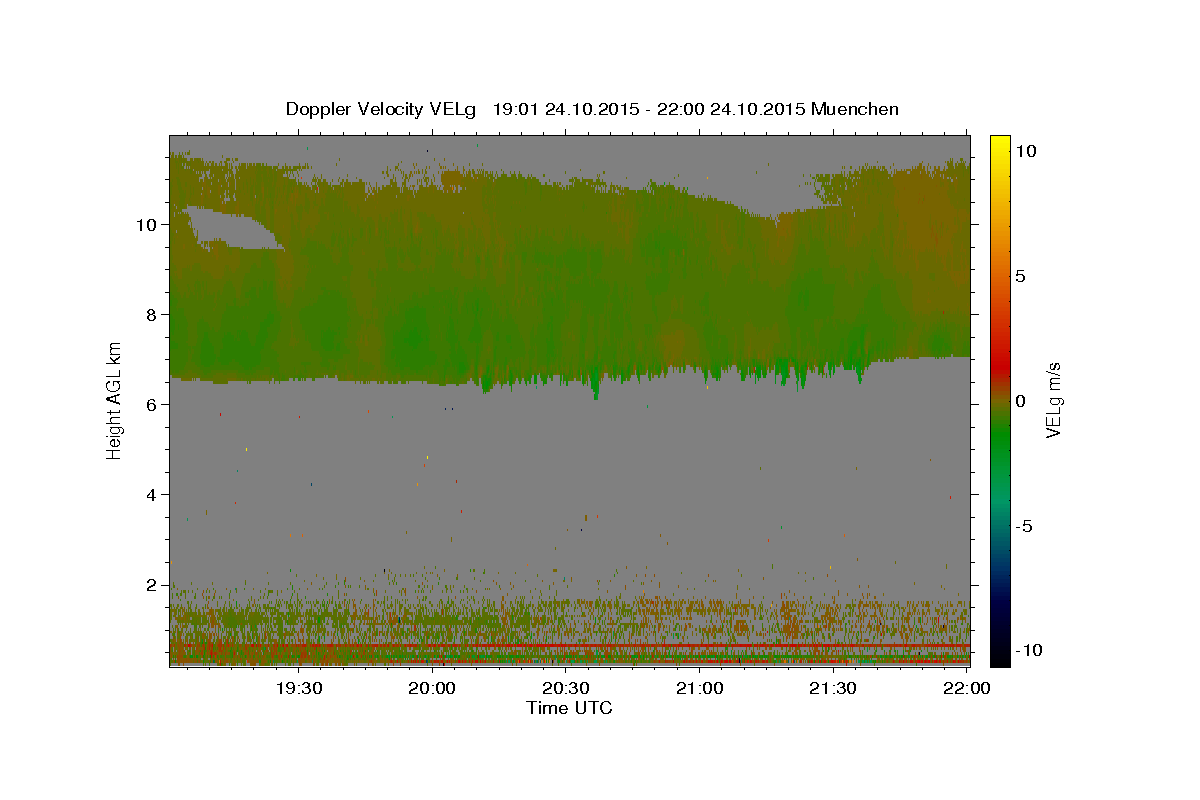Click the plot title Doppler Velocity VELg
The width and height of the screenshot is (1200, 800).
(x=592, y=109)
